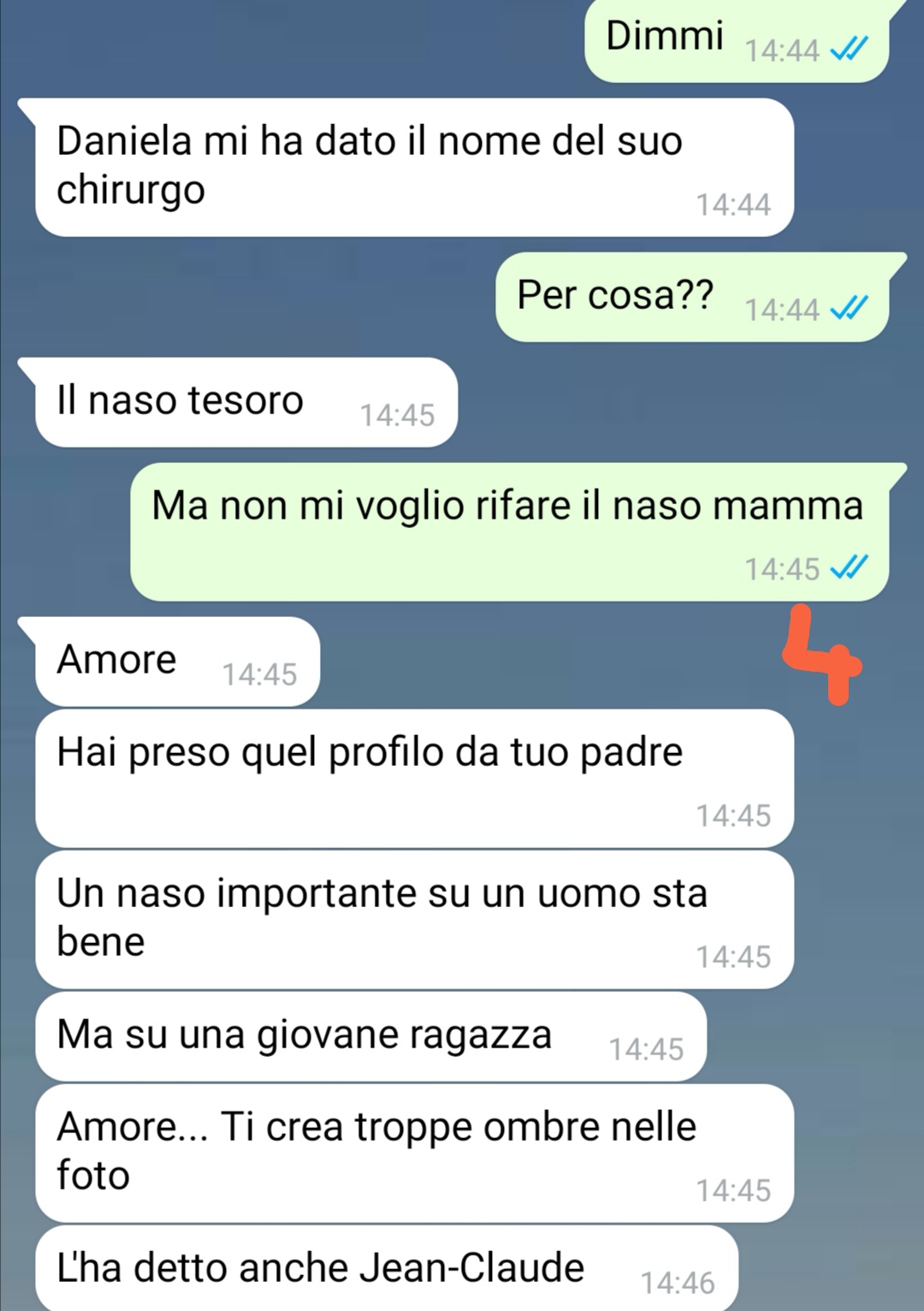Select the 'Il naso tesoro' message
Screen dimensions: 924x1311
pos(246,402)
